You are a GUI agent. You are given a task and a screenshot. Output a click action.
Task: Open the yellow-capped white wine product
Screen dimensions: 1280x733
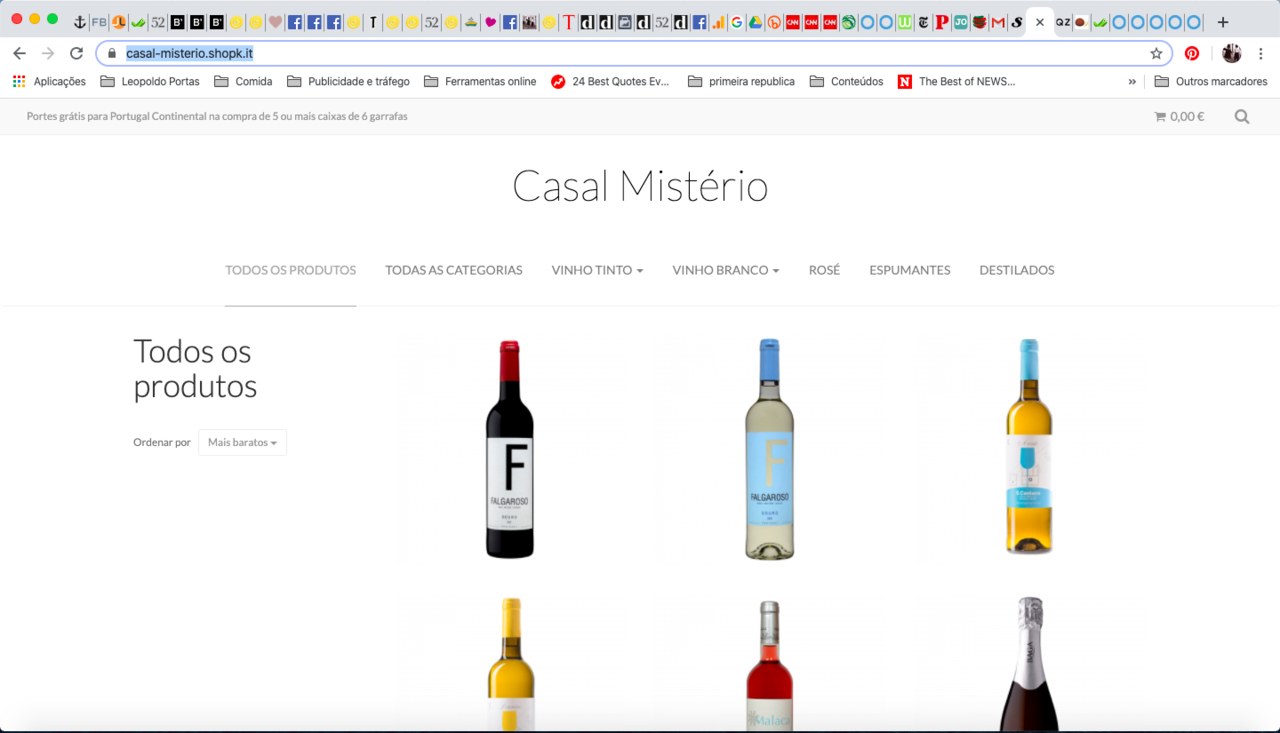511,665
